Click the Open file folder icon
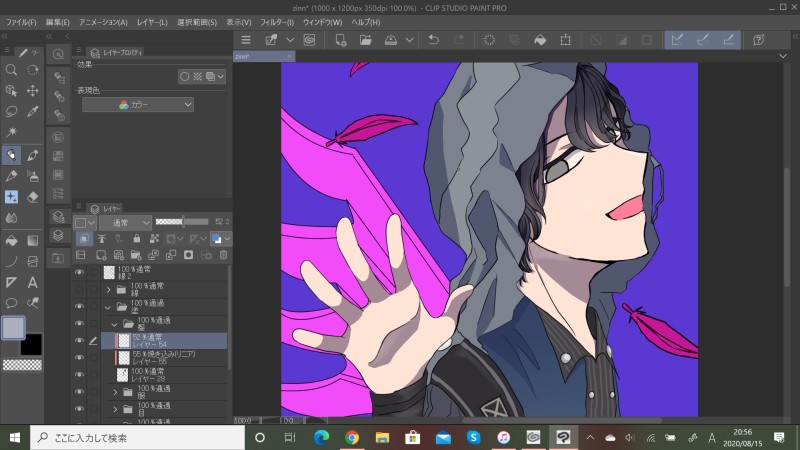 366,40
